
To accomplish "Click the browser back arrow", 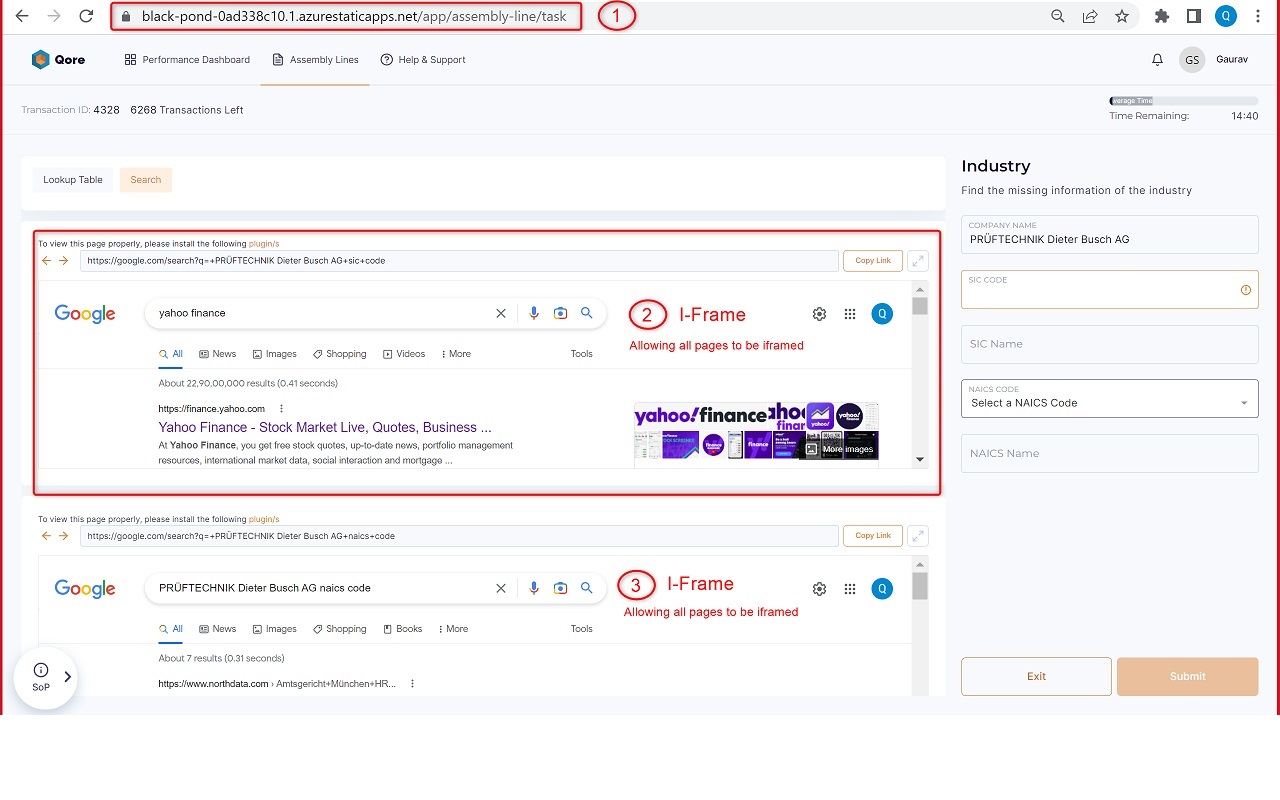I will [x=22, y=16].
